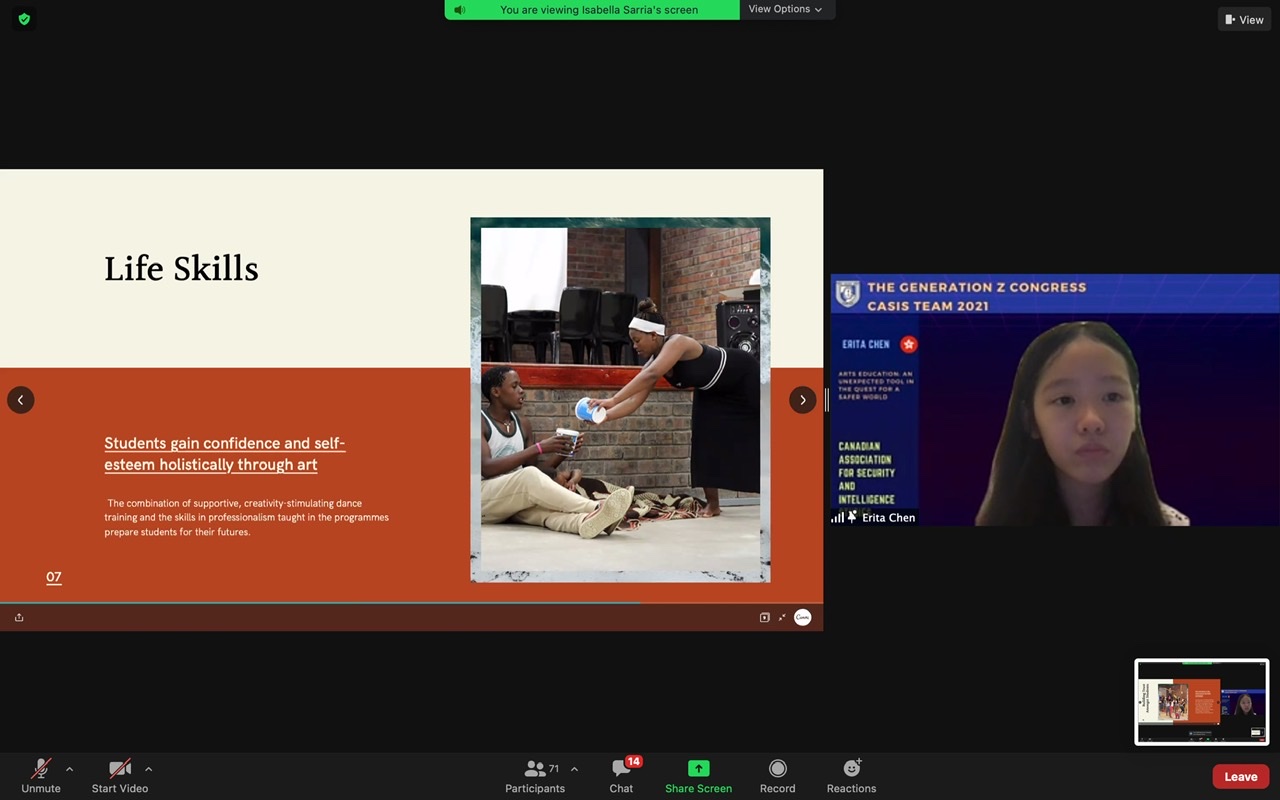Image resolution: width=1280 pixels, height=800 pixels.
Task: Click the green Share Screen icon
Action: (698, 768)
